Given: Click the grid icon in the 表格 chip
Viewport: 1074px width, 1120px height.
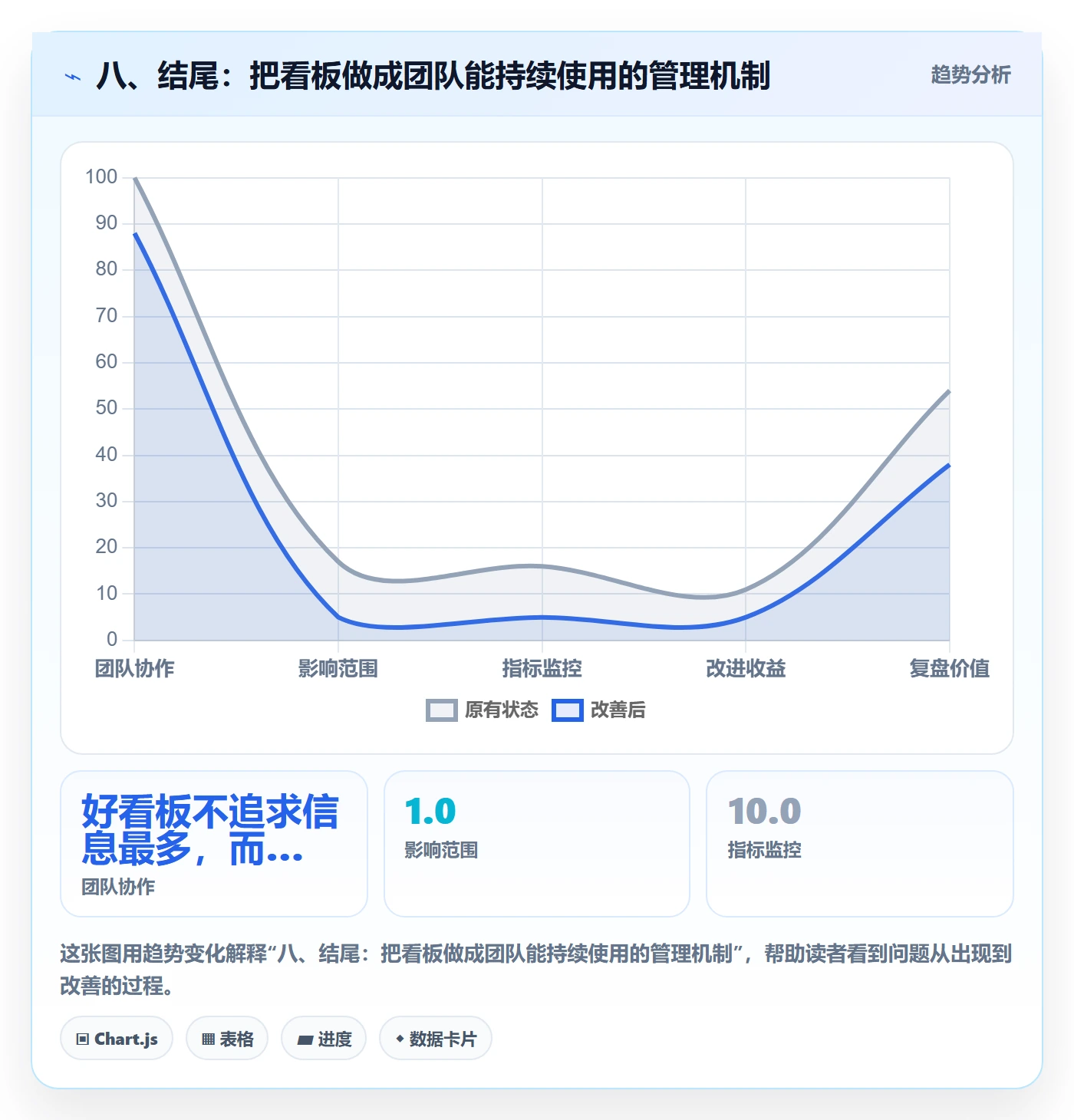Looking at the screenshot, I should 208,1039.
